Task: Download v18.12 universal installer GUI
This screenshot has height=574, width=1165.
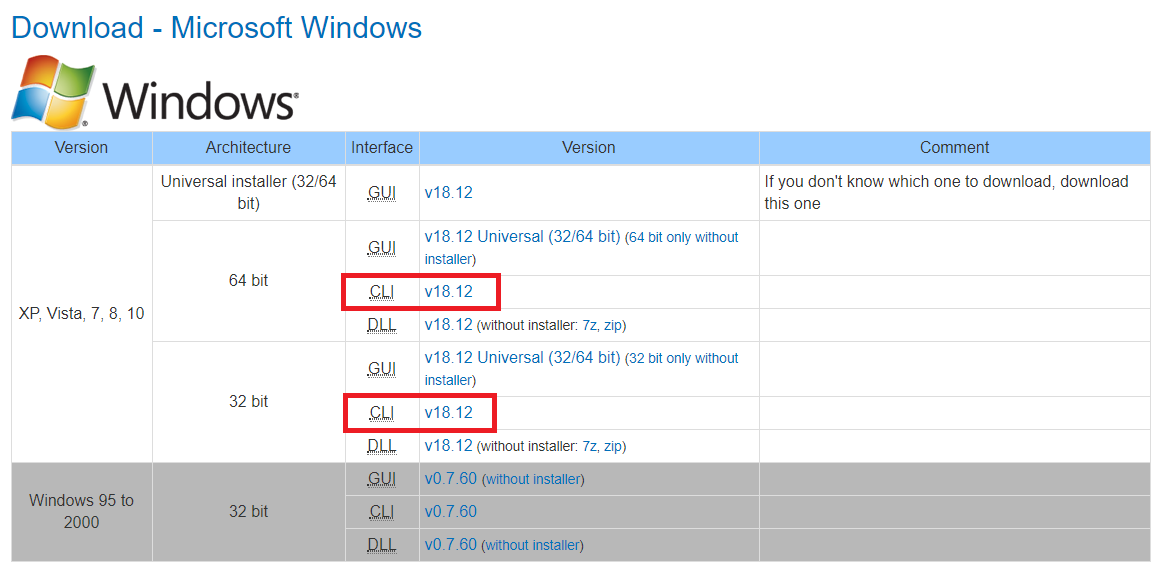Action: (448, 193)
